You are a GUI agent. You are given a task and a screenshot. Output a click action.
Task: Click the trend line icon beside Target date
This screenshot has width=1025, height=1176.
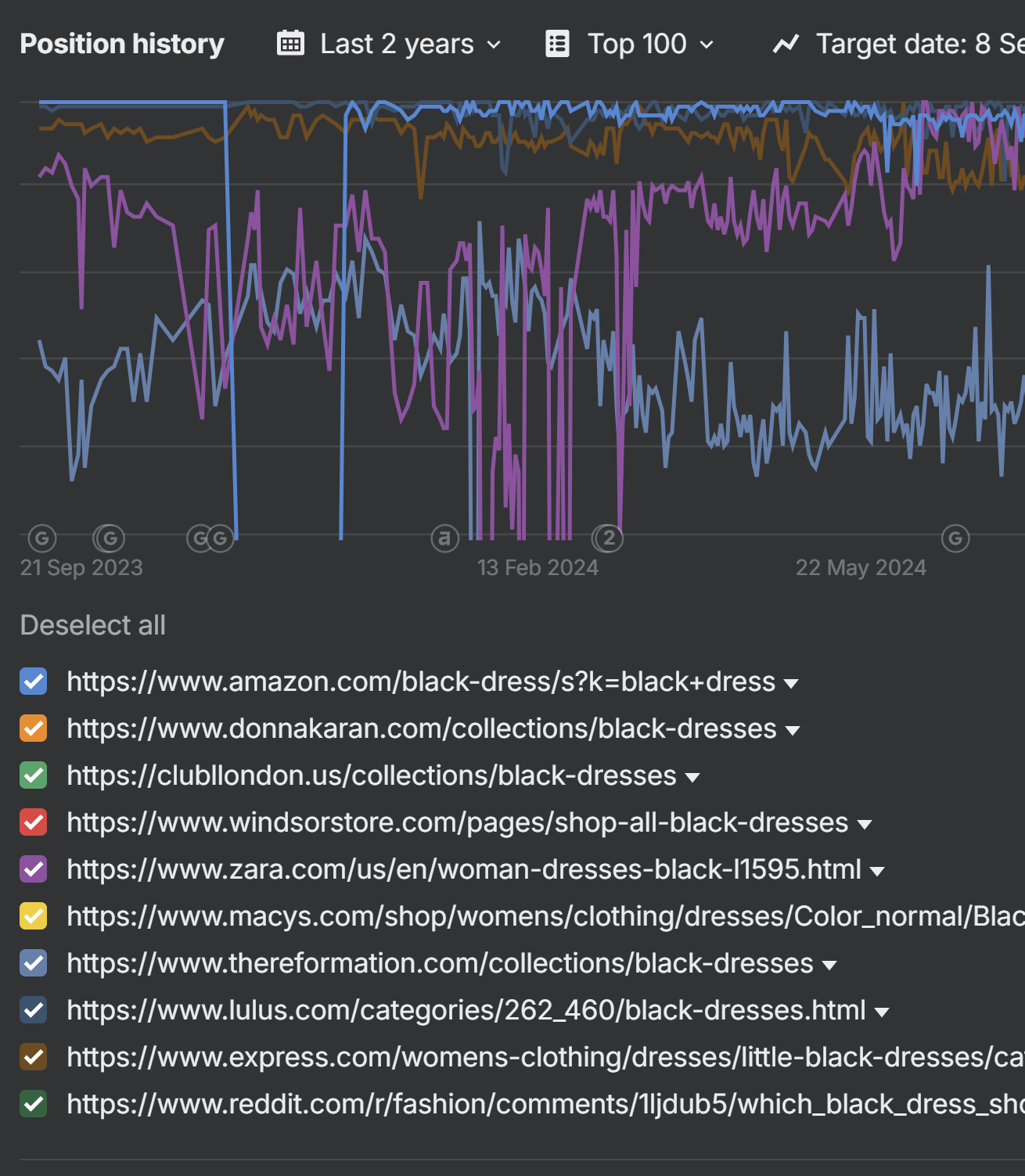786,44
